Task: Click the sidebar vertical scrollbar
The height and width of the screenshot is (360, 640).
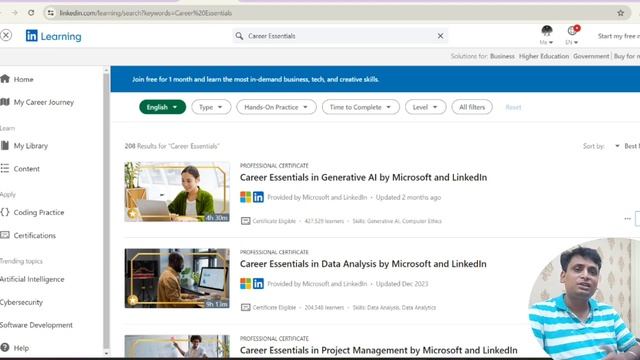Action: tap(106, 211)
